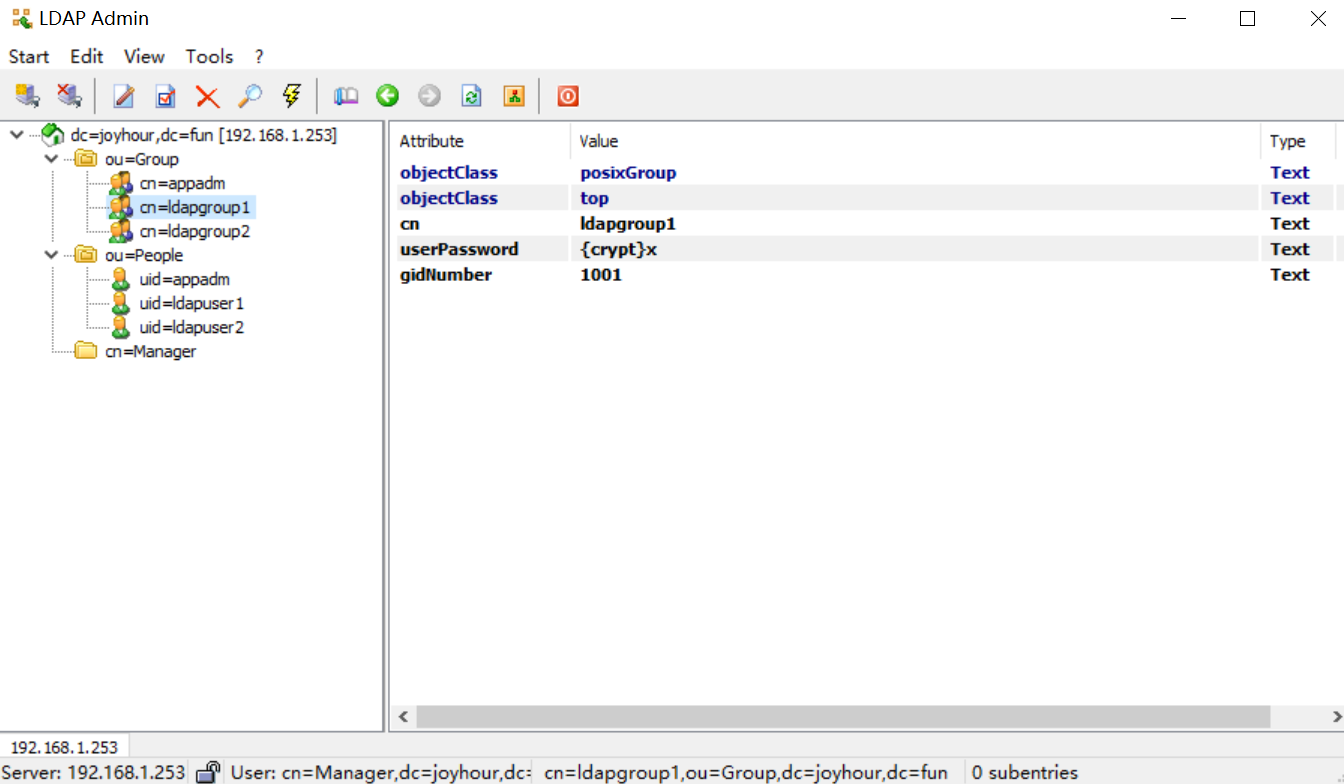Click the Edit entry pencil icon
This screenshot has width=1344, height=784.
pyautogui.click(x=124, y=96)
